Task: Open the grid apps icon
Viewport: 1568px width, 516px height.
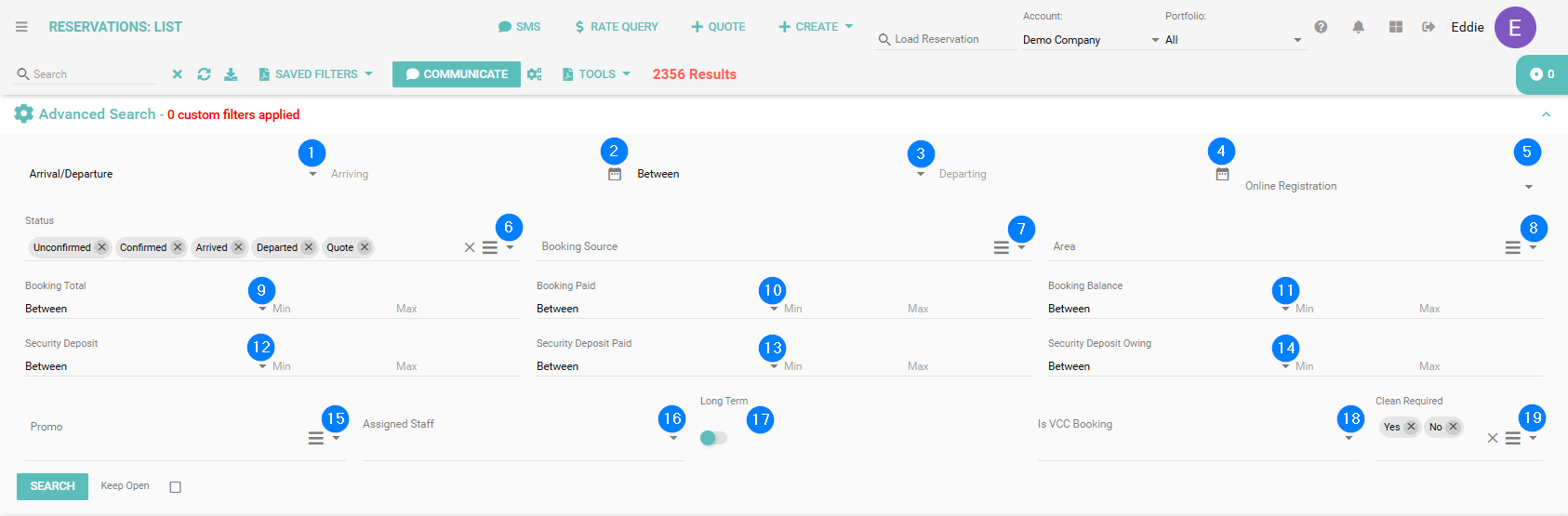Action: tap(1395, 27)
